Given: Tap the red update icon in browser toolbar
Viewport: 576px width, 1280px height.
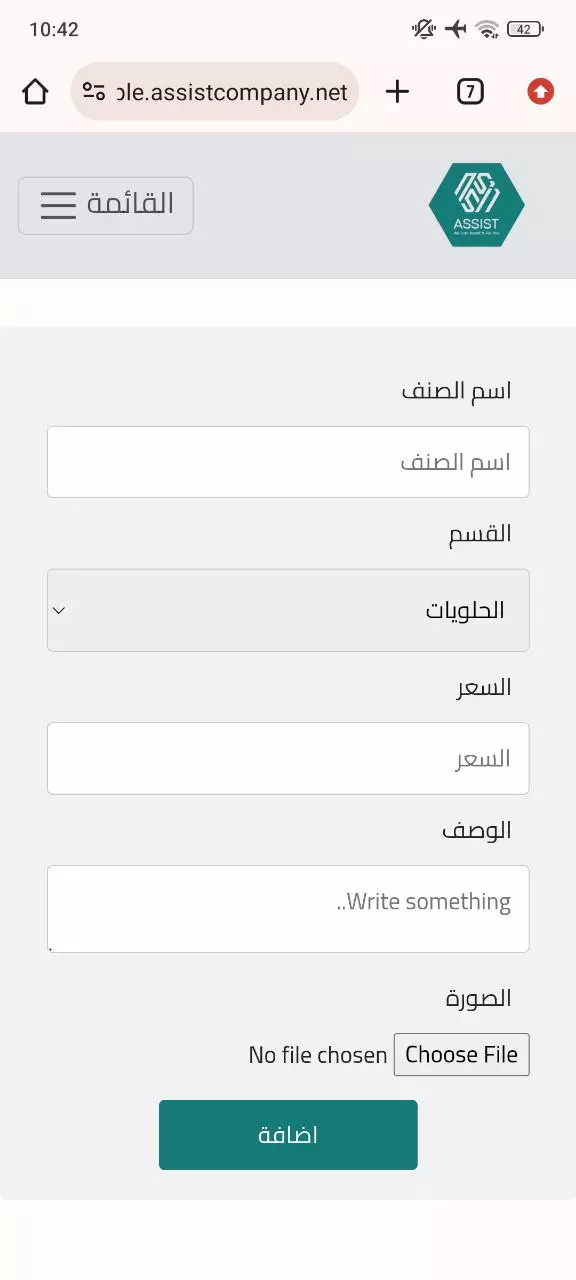Looking at the screenshot, I should (x=539, y=91).
